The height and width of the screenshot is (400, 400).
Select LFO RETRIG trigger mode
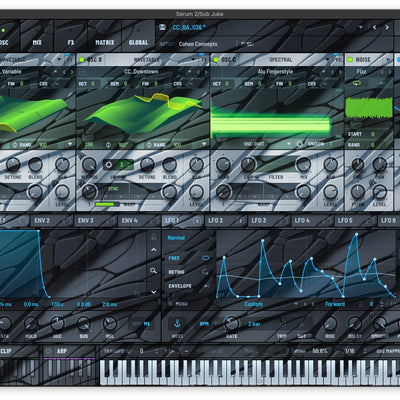click(188, 272)
